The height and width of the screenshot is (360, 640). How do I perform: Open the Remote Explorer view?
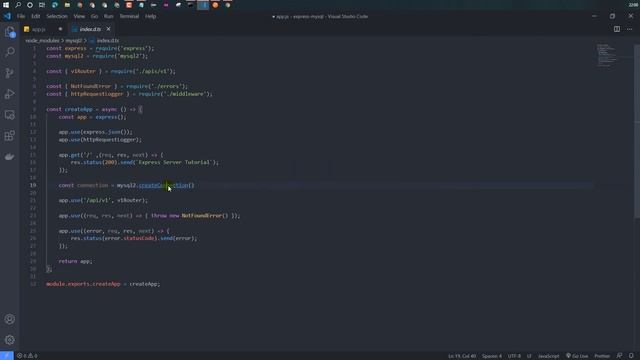click(x=10, y=115)
